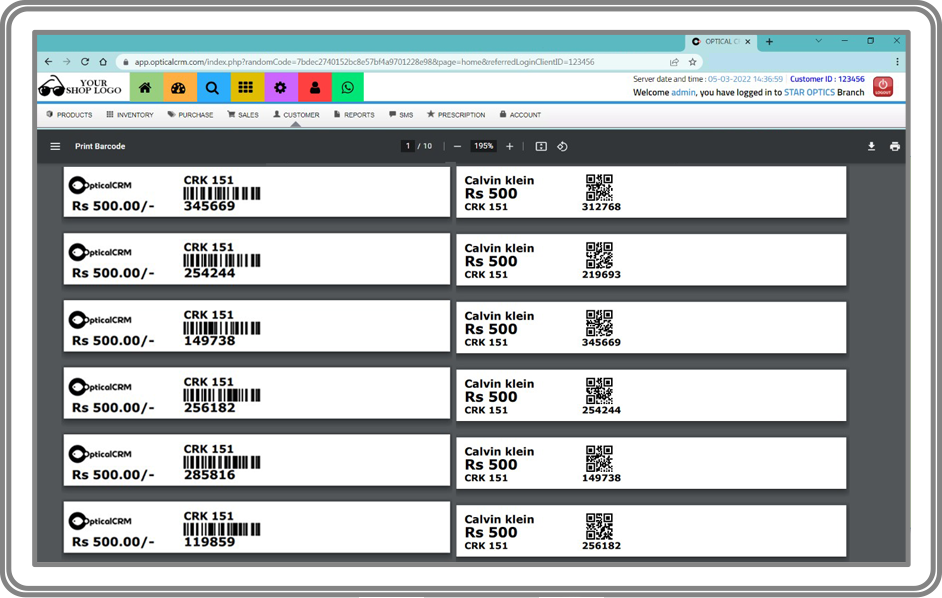
Task: Click the page number field
Action: (x=408, y=146)
